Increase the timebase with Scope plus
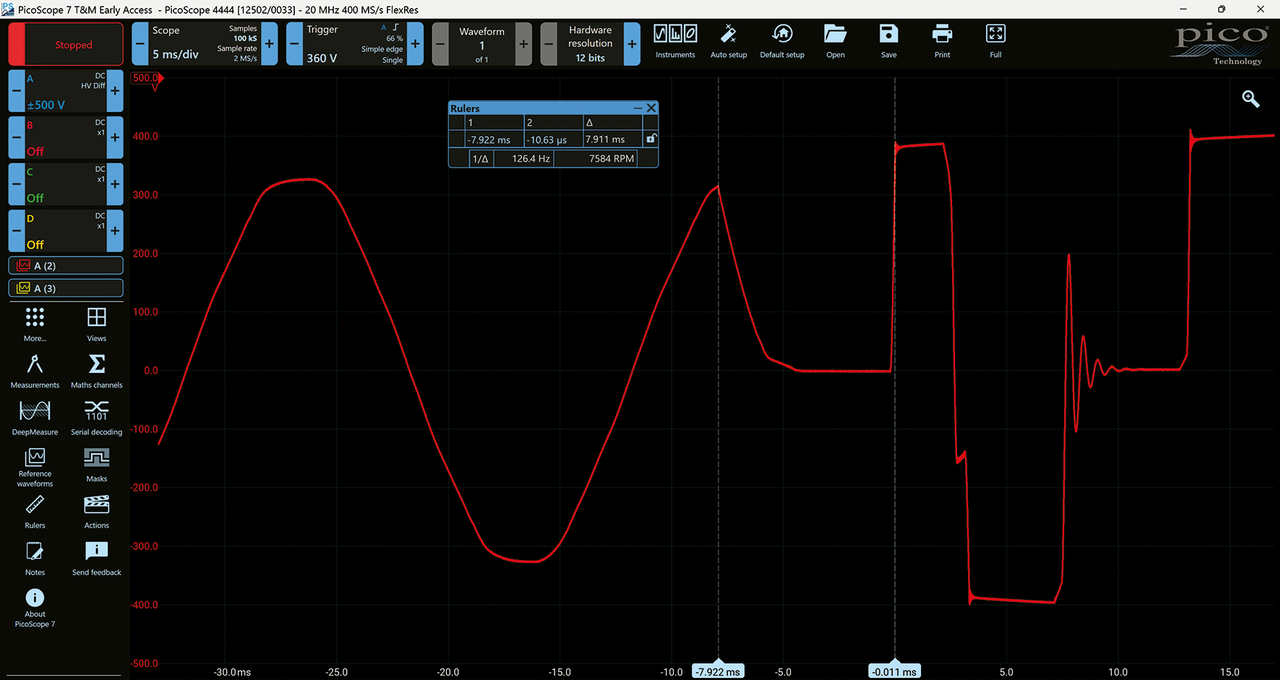Viewport: 1280px width, 680px height. coord(270,45)
